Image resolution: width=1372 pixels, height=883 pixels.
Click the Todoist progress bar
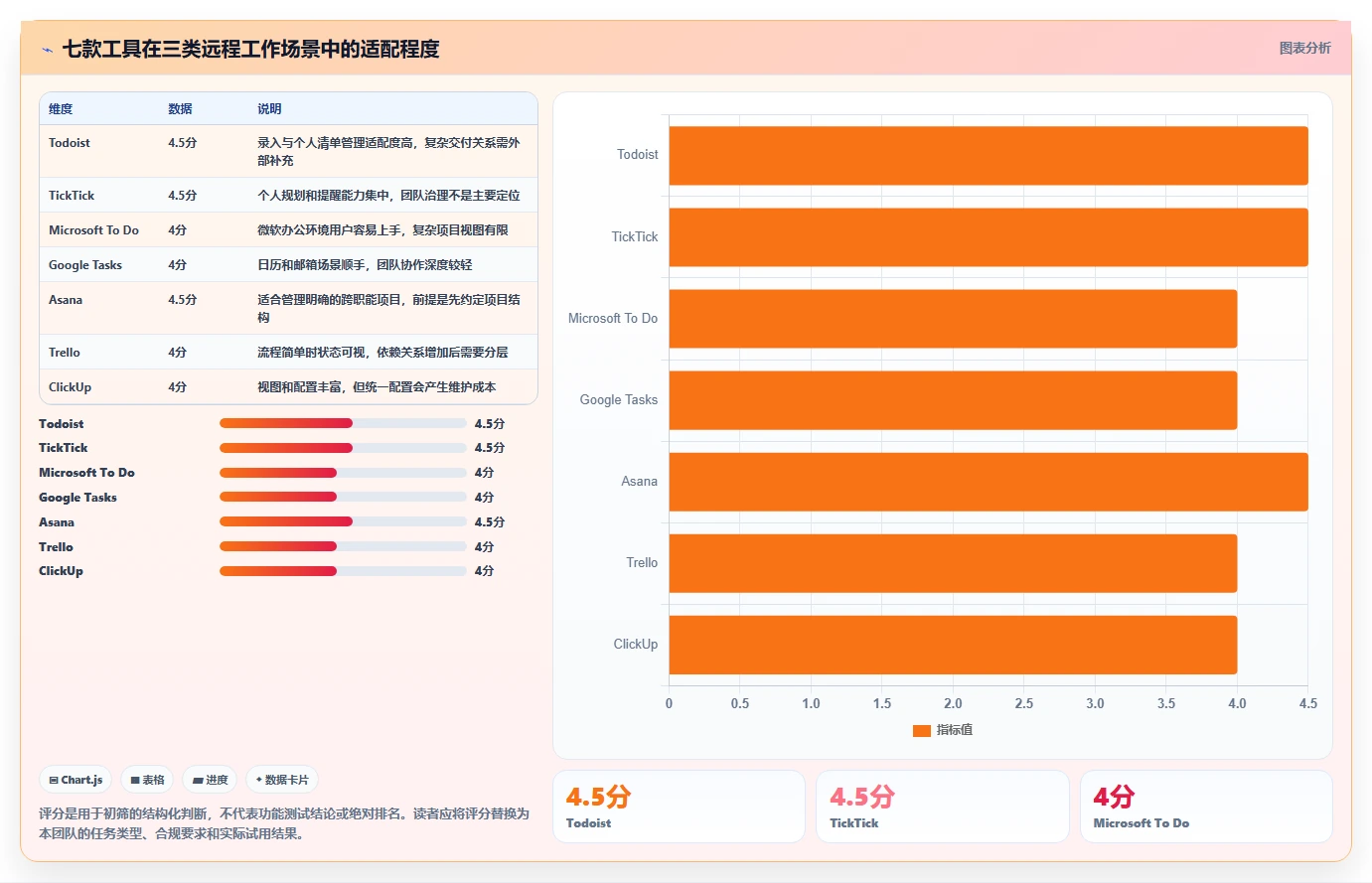pos(343,423)
